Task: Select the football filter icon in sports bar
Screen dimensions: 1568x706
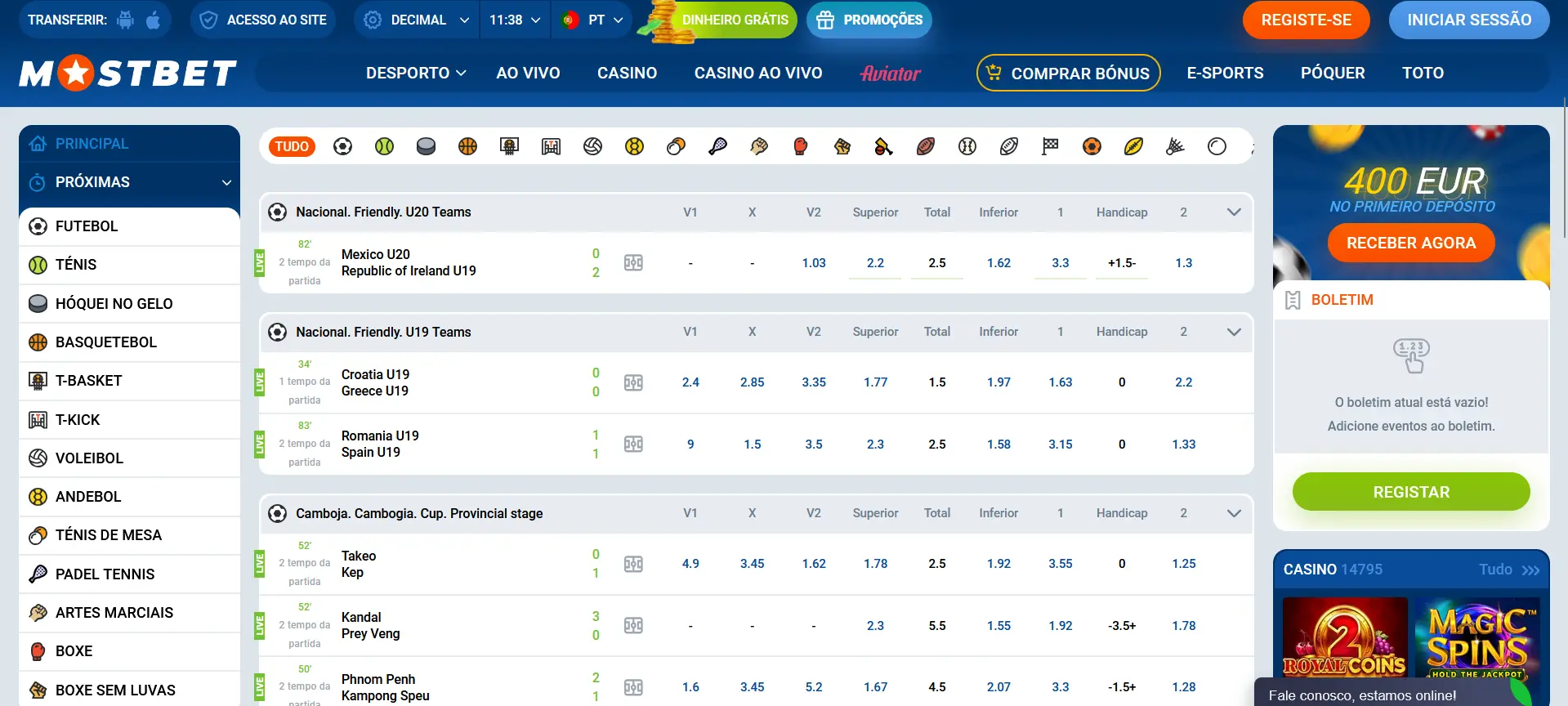Action: [x=343, y=146]
